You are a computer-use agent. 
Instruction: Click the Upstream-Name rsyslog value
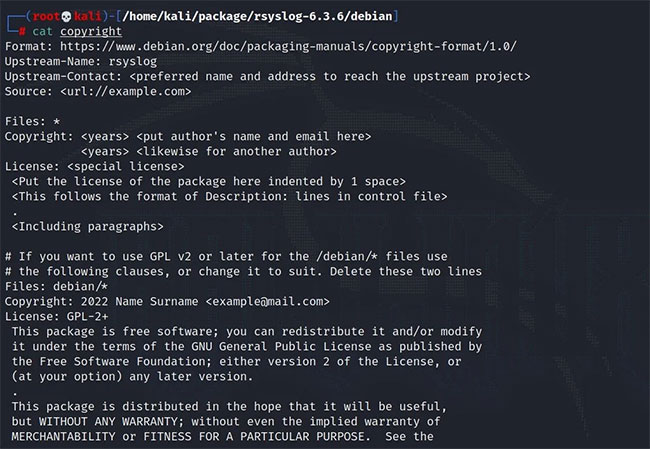pos(133,62)
